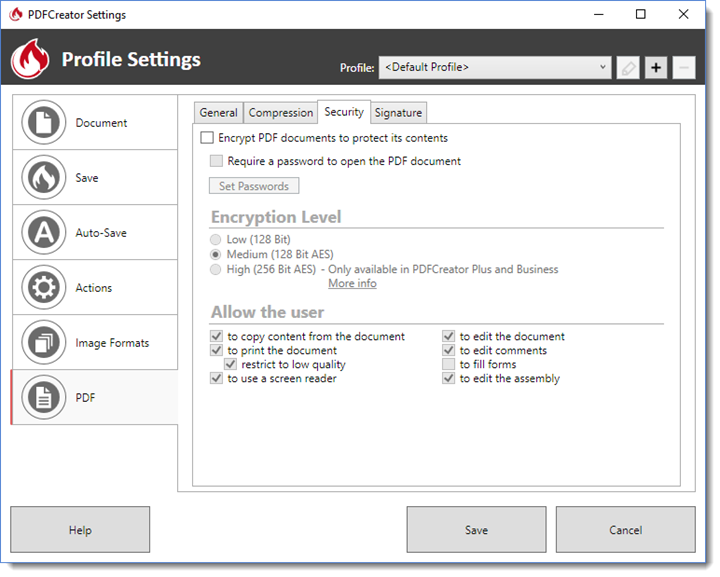Open the Save settings flame icon
This screenshot has height=577, width=720.
(44, 178)
